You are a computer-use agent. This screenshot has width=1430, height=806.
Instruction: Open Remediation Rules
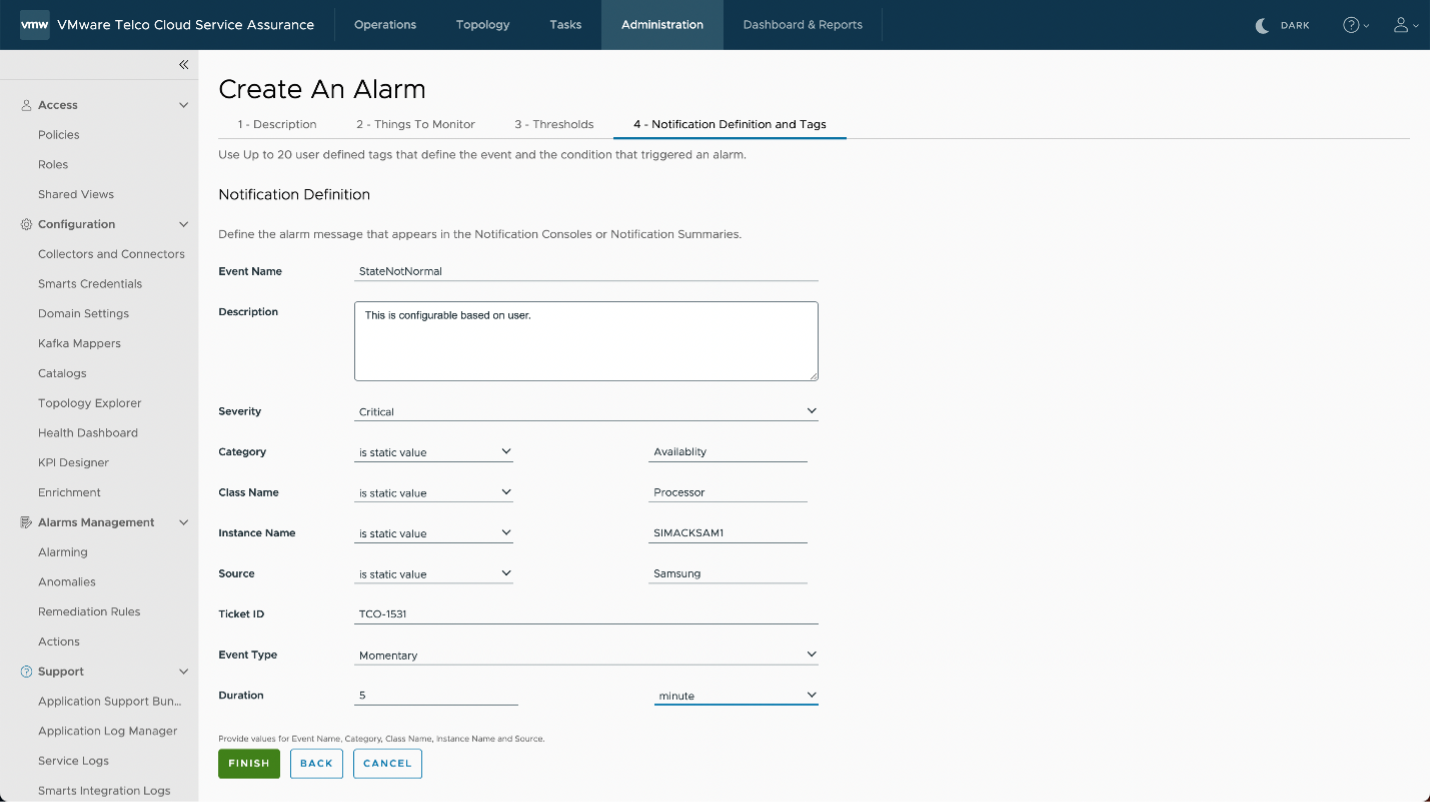pyautogui.click(x=89, y=612)
